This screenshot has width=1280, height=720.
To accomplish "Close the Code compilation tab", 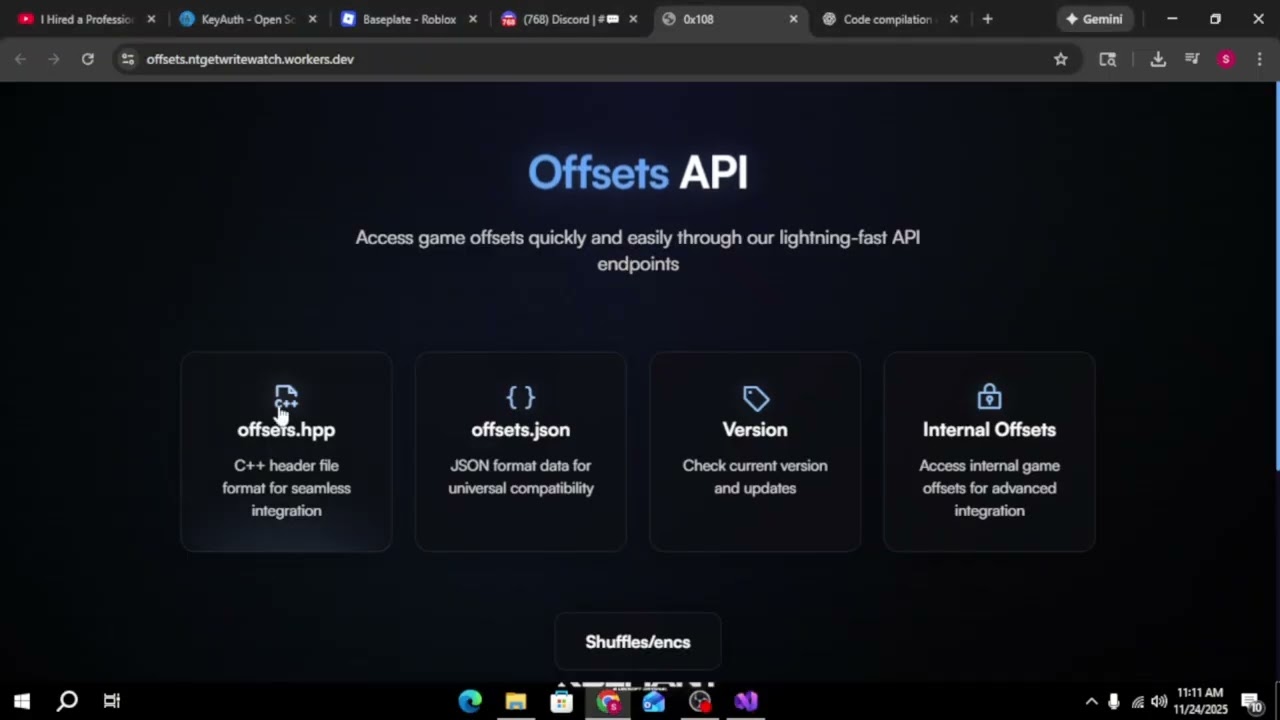I will pyautogui.click(x=954, y=19).
